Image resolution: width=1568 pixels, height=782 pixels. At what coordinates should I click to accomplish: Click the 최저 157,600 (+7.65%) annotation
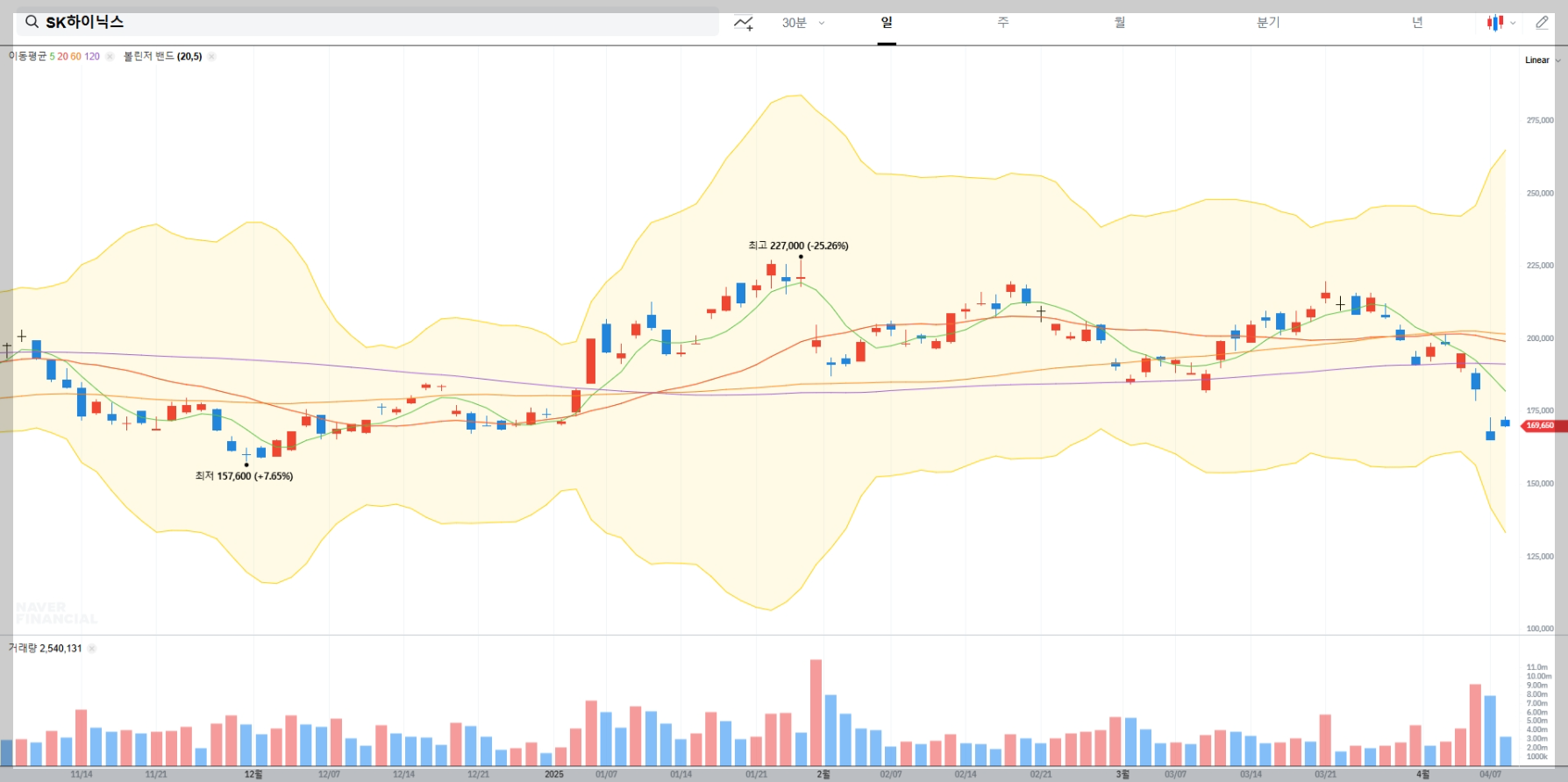[244, 476]
